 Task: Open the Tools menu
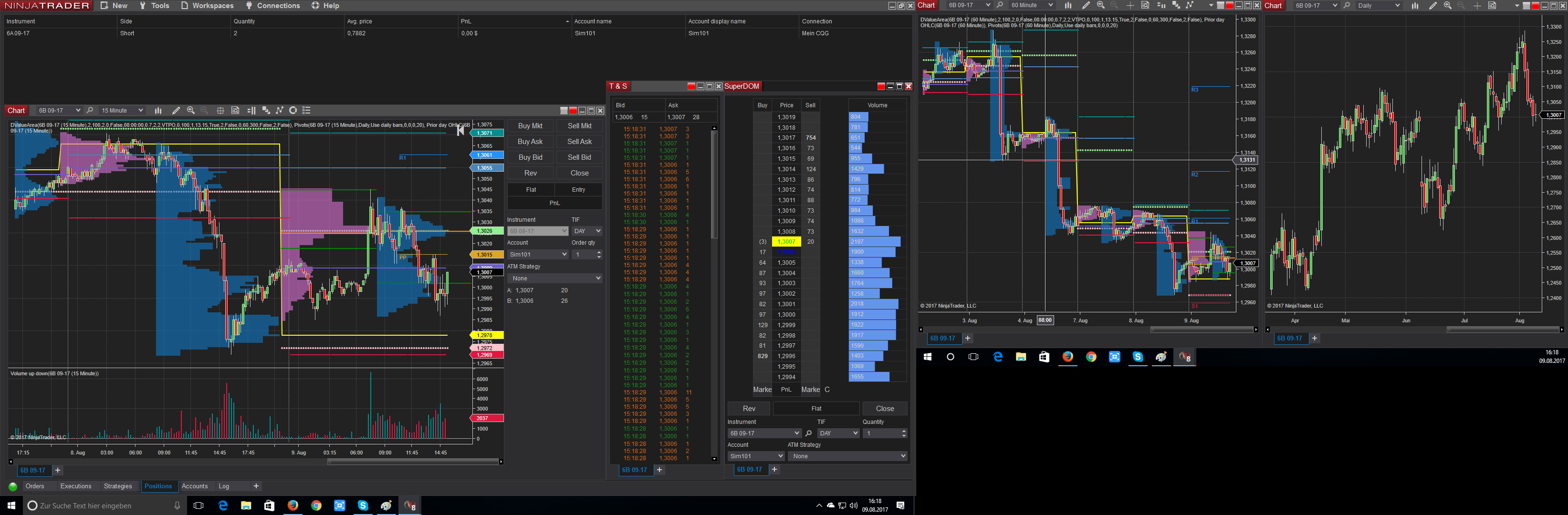pyautogui.click(x=154, y=5)
